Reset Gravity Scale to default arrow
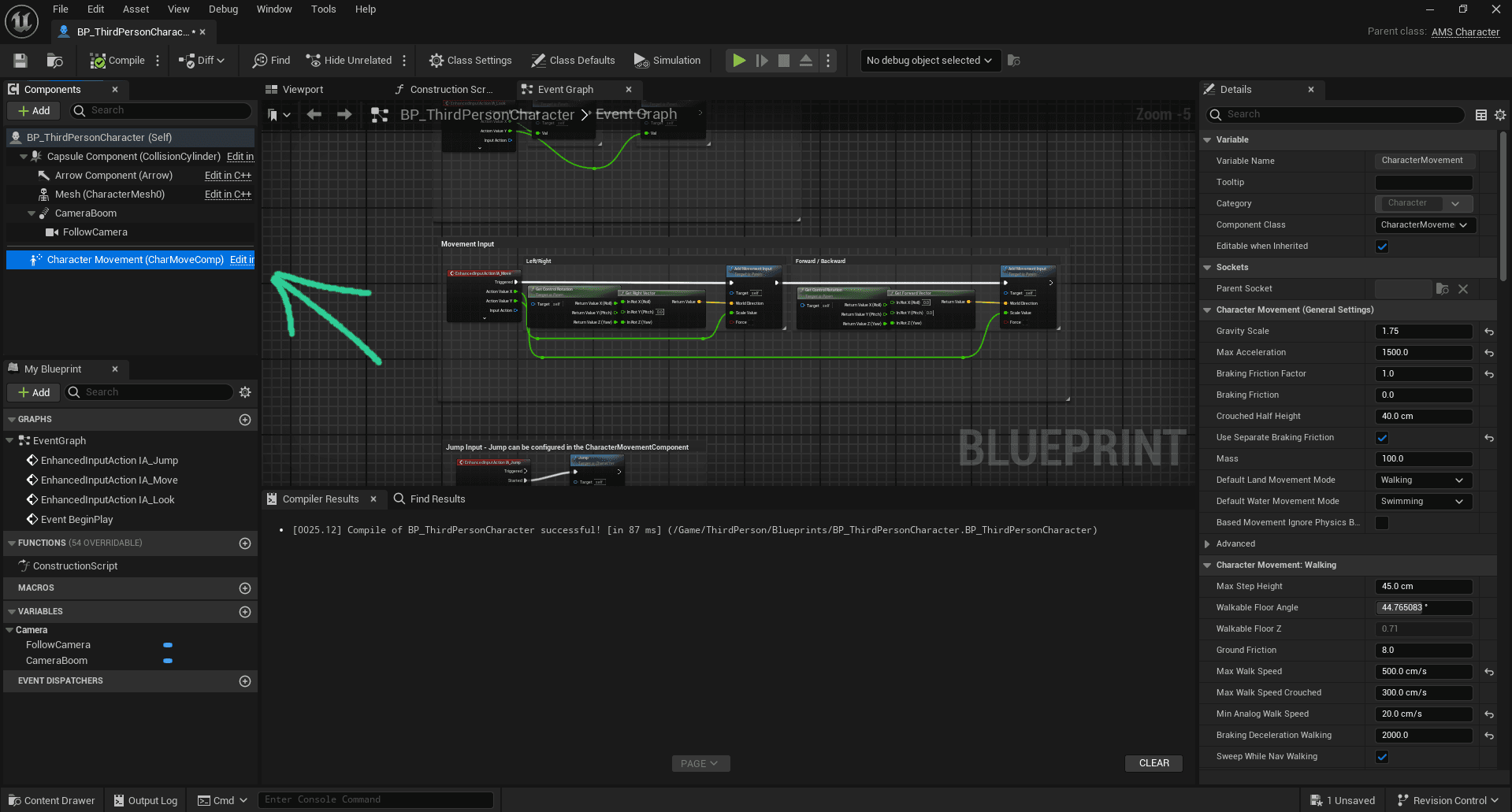This screenshot has width=1512, height=812. pyautogui.click(x=1489, y=332)
